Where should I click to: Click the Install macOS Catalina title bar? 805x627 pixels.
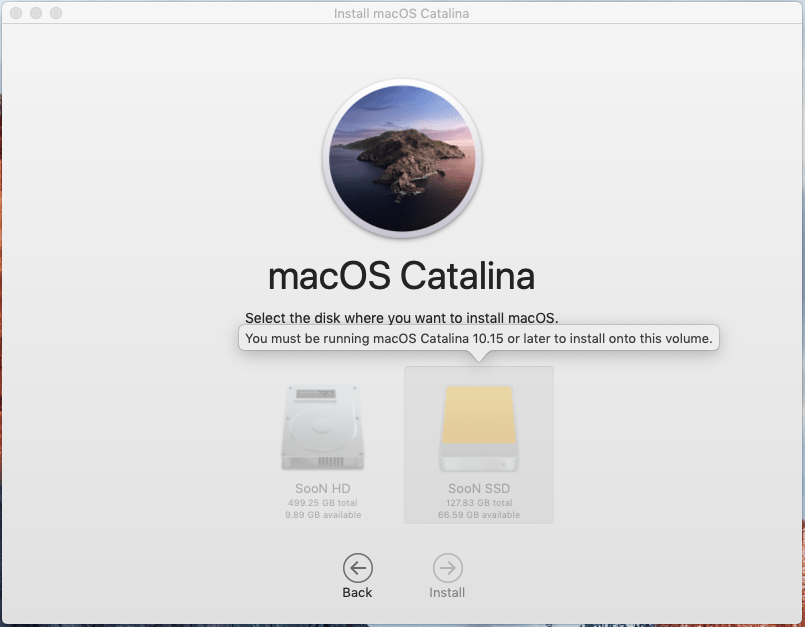tap(402, 13)
